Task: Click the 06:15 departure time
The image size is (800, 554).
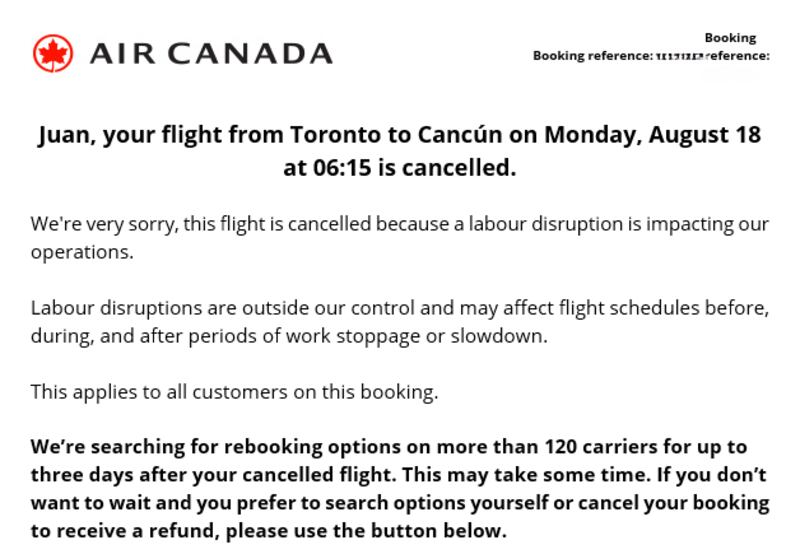Action: pyautogui.click(x=341, y=168)
